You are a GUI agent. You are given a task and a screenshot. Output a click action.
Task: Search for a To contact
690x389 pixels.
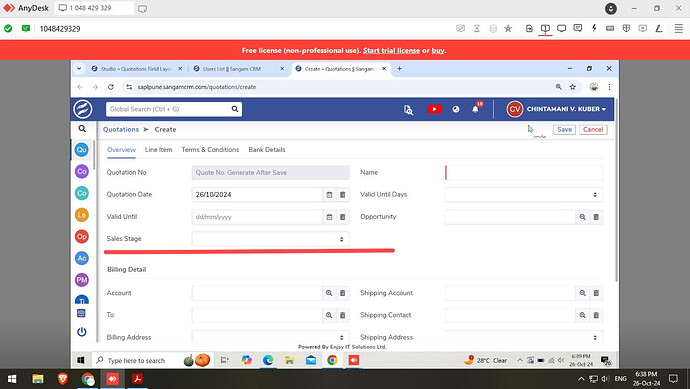[x=329, y=315]
